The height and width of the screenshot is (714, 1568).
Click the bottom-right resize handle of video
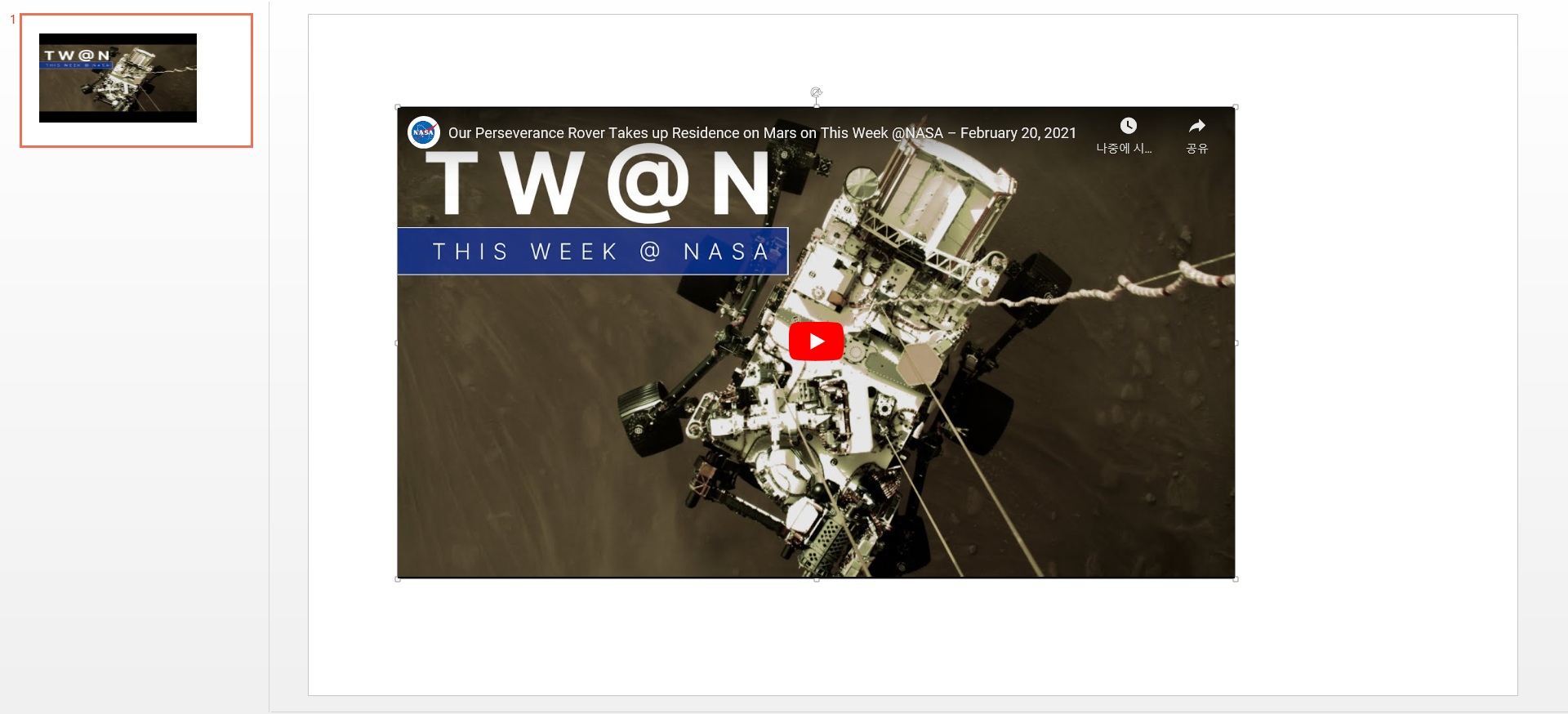pyautogui.click(x=1236, y=579)
